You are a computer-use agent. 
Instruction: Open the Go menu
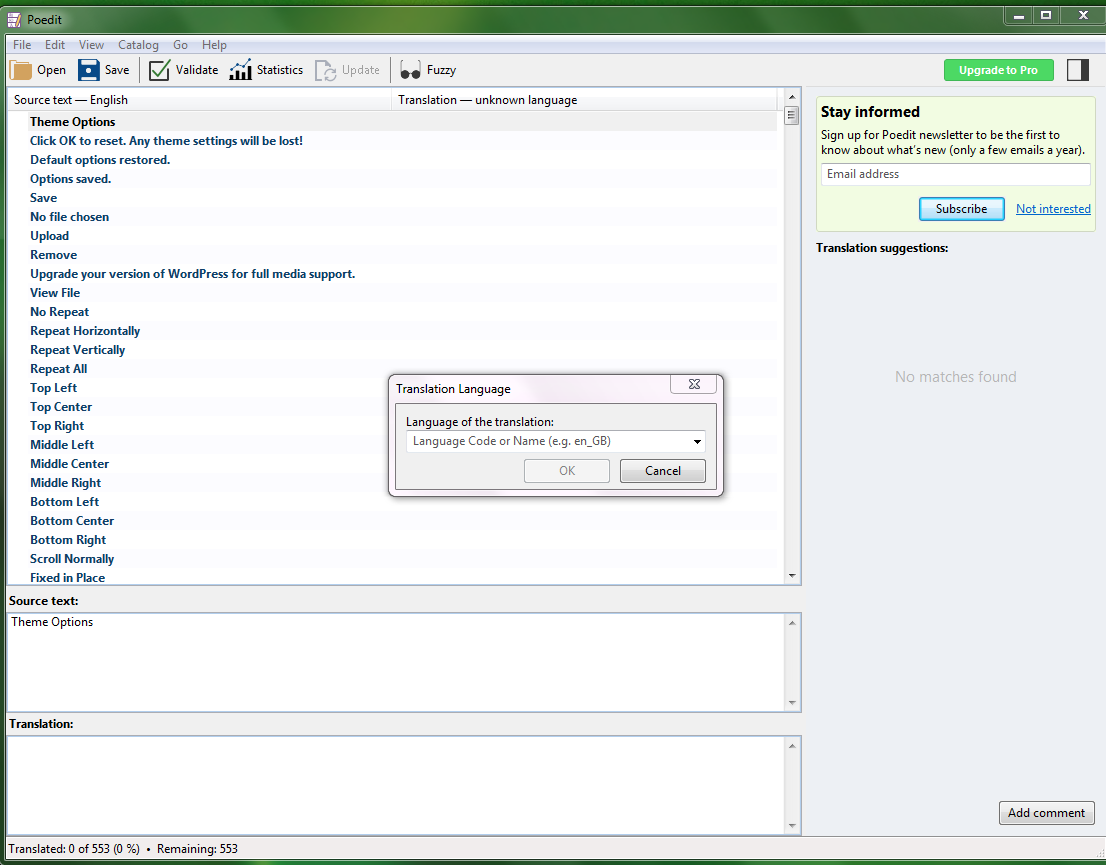click(x=181, y=44)
